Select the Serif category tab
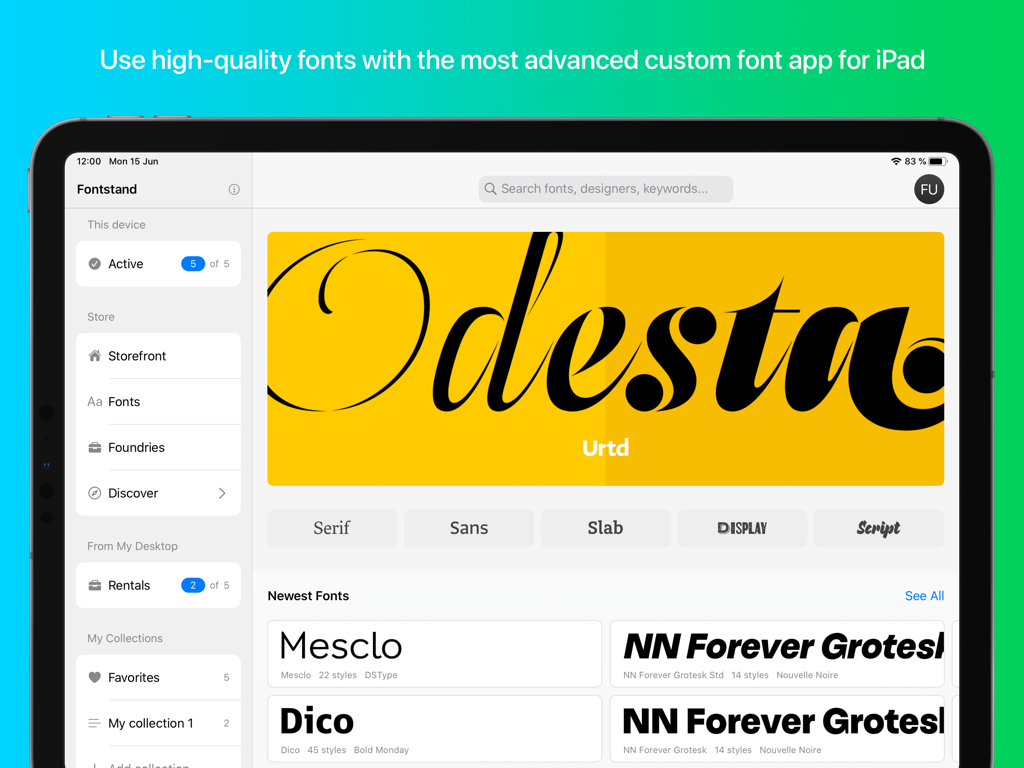 (332, 528)
